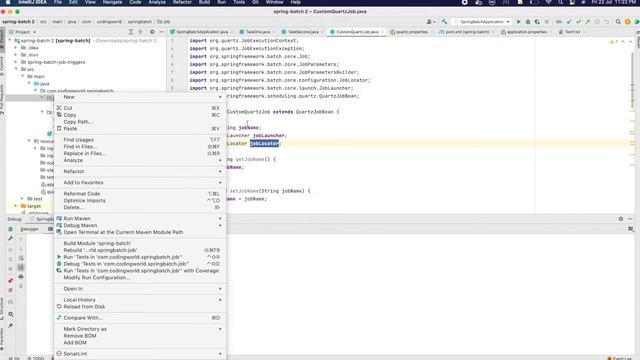Expand the Local History submenu
Image resolution: width=640 pixels, height=360 pixels.
point(140,300)
